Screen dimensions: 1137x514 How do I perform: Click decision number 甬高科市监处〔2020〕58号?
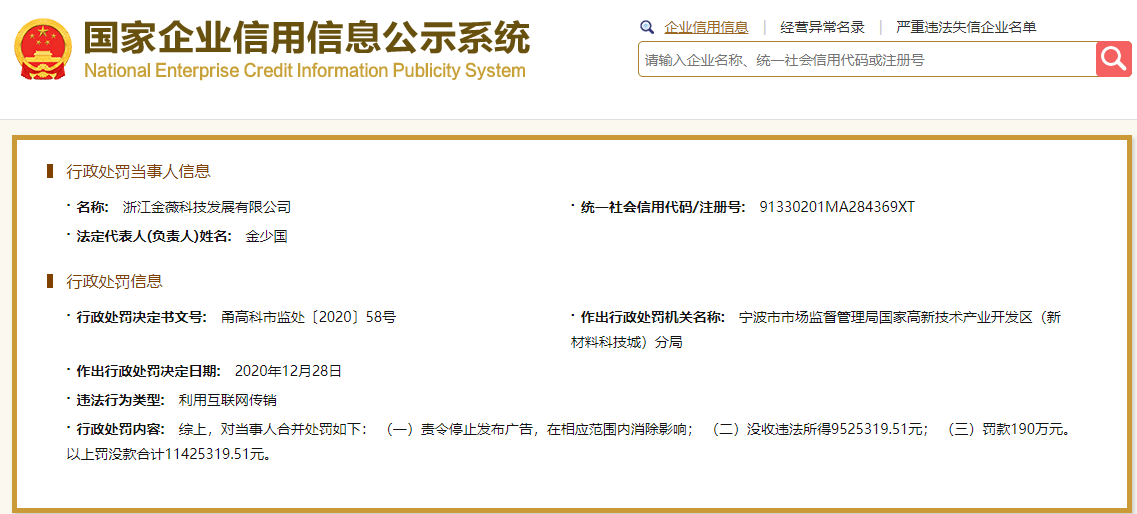point(308,317)
